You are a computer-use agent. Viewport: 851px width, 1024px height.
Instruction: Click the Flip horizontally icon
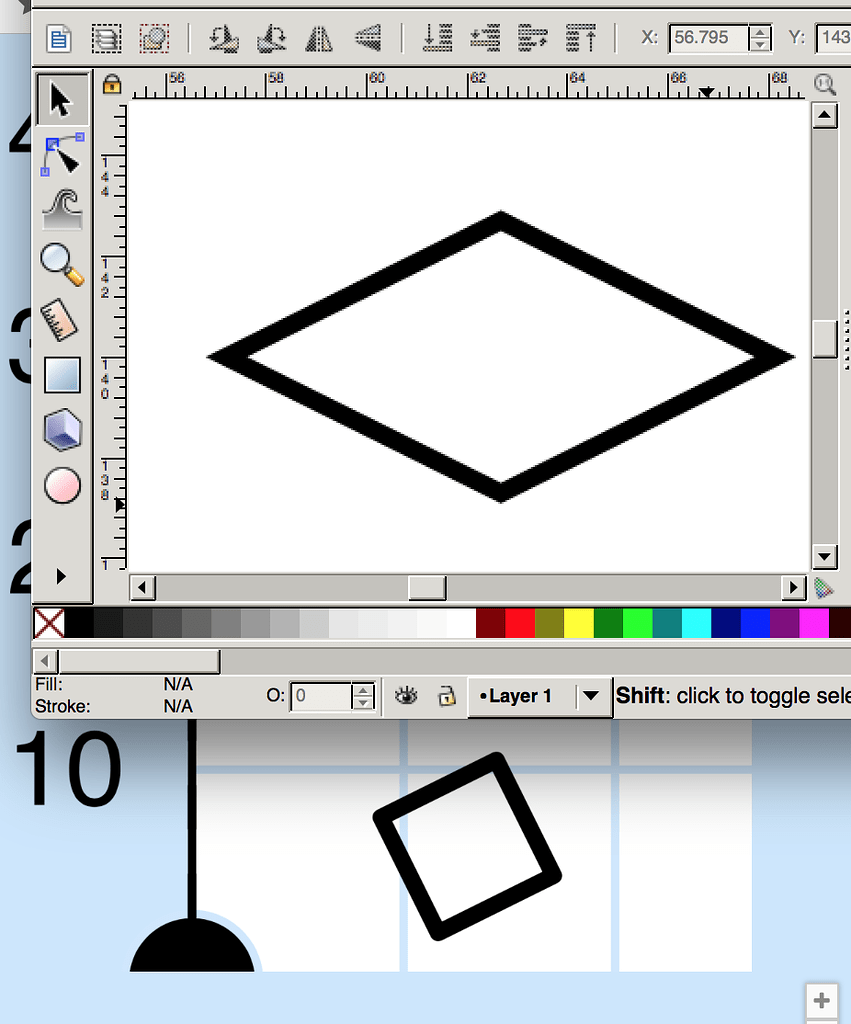click(x=319, y=38)
